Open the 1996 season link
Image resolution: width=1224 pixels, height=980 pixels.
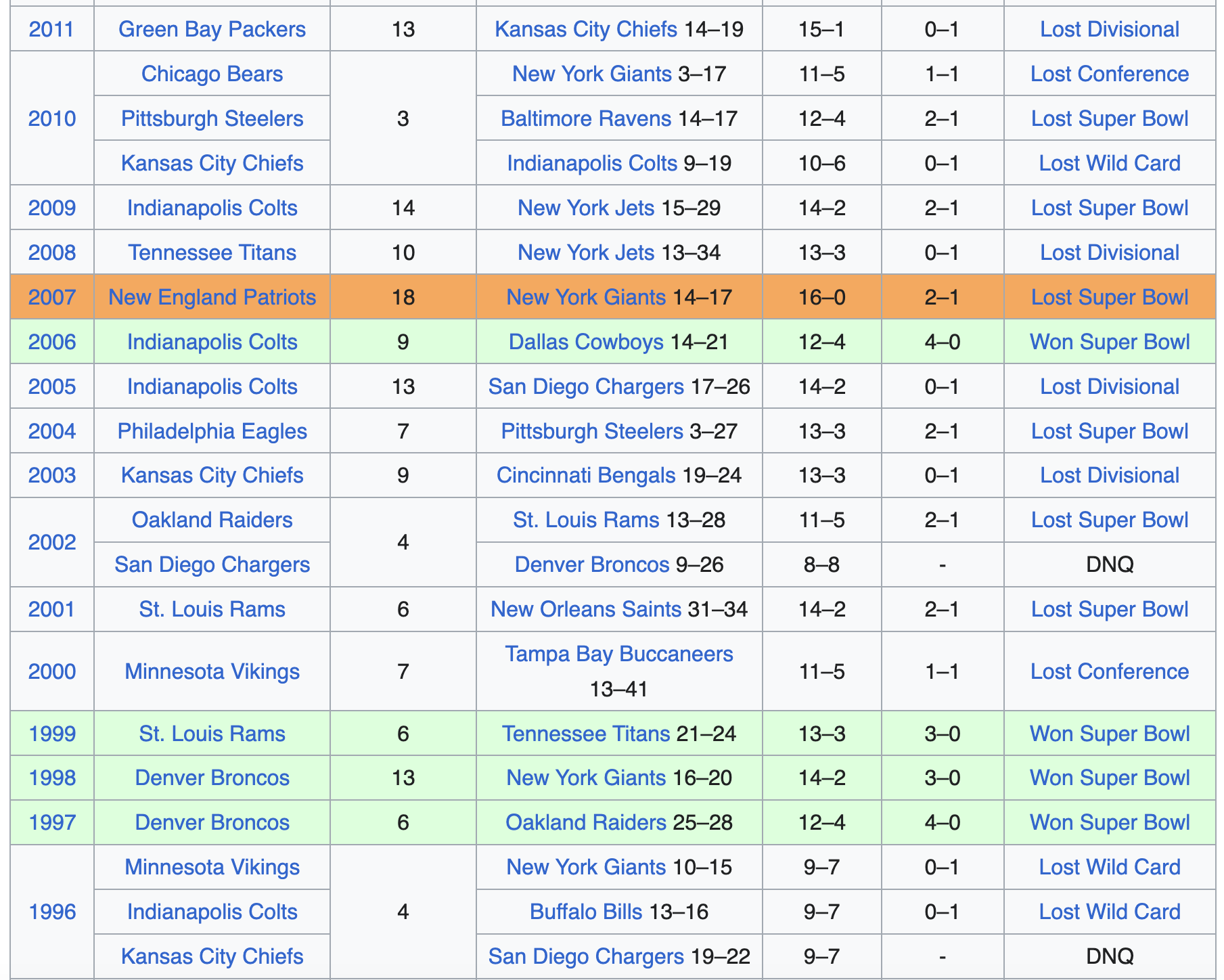(51, 912)
